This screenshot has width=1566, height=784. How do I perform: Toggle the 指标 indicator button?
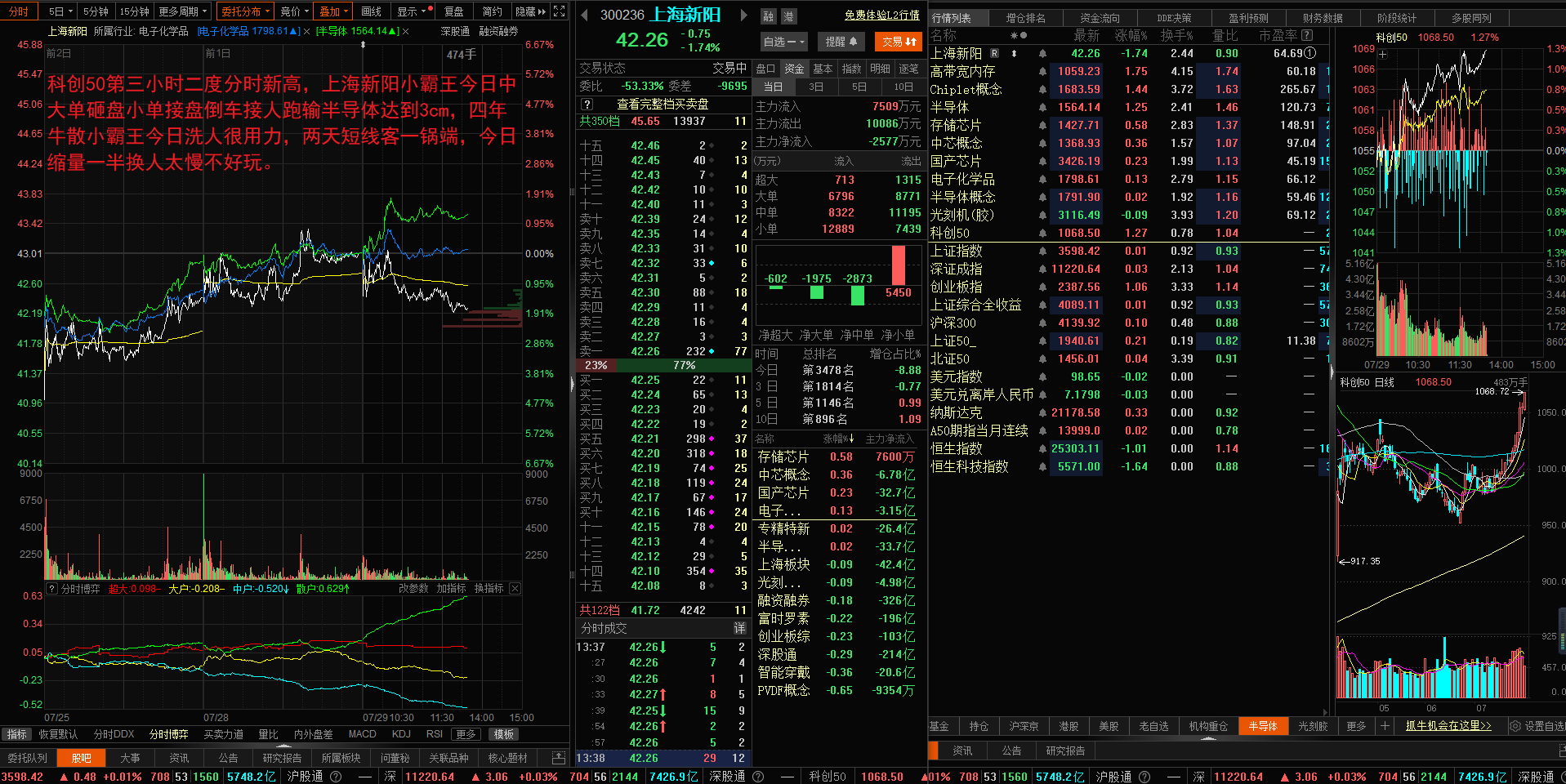click(x=16, y=734)
